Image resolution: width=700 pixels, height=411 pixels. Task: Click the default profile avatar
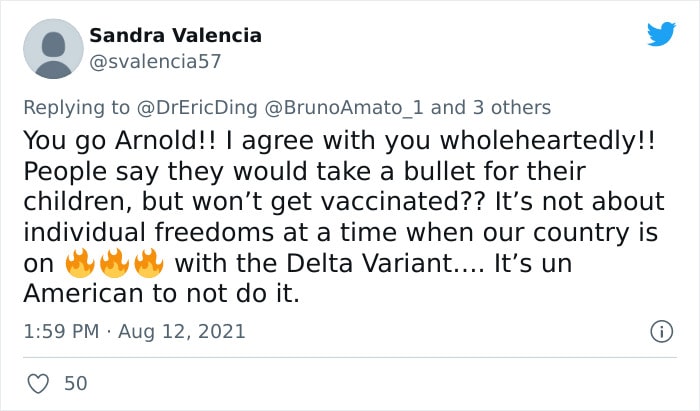pos(53,49)
